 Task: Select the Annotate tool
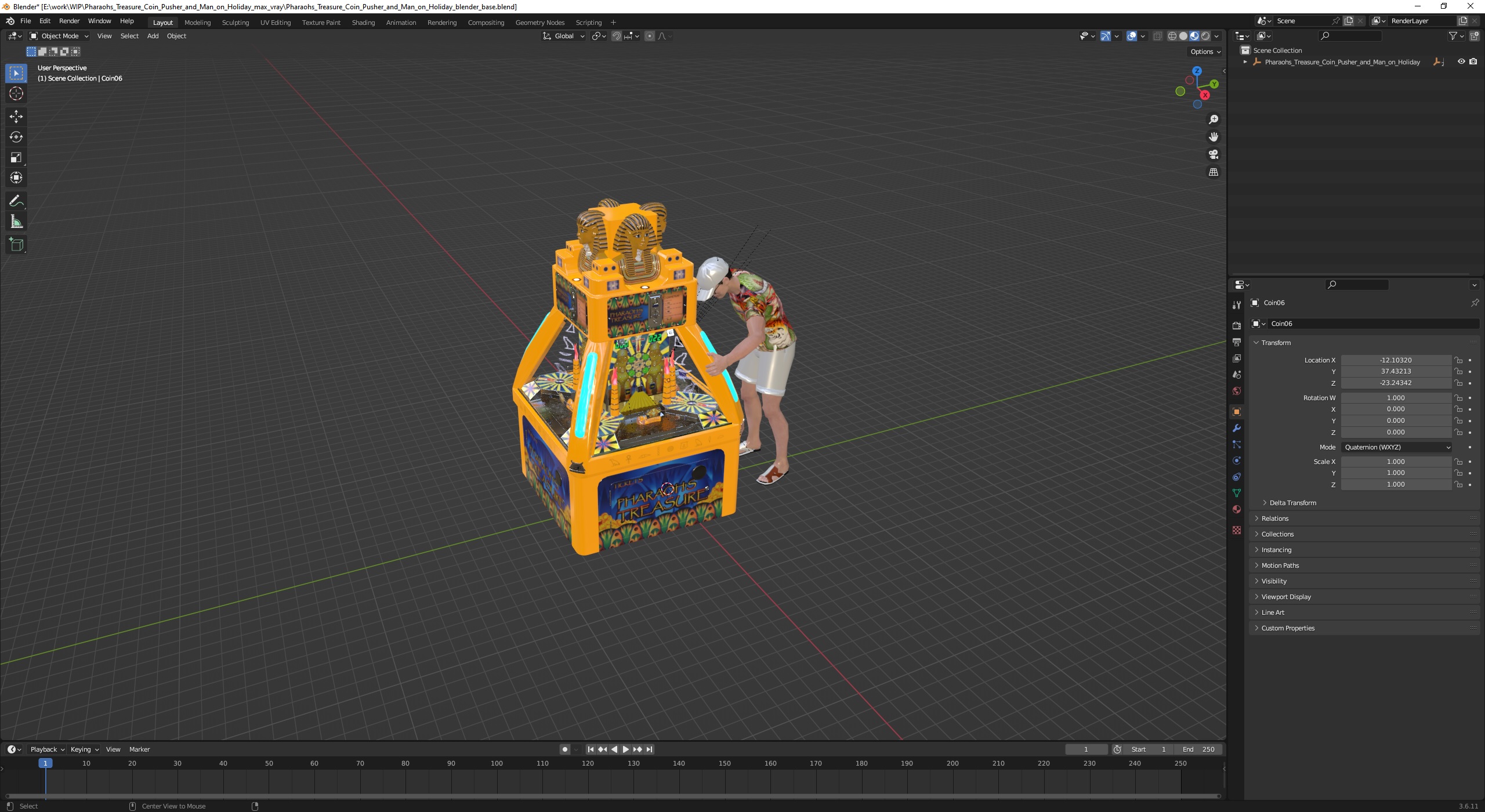pos(16,201)
